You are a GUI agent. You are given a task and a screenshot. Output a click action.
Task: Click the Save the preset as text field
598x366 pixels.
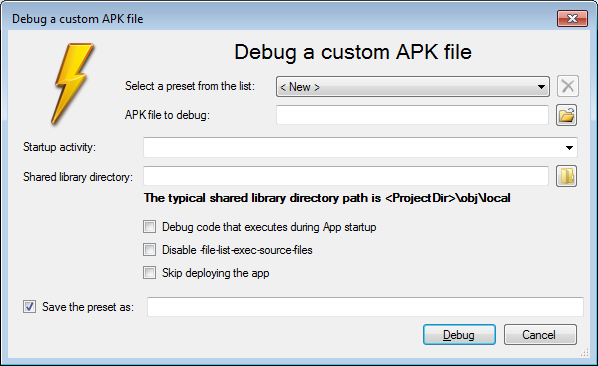point(365,307)
